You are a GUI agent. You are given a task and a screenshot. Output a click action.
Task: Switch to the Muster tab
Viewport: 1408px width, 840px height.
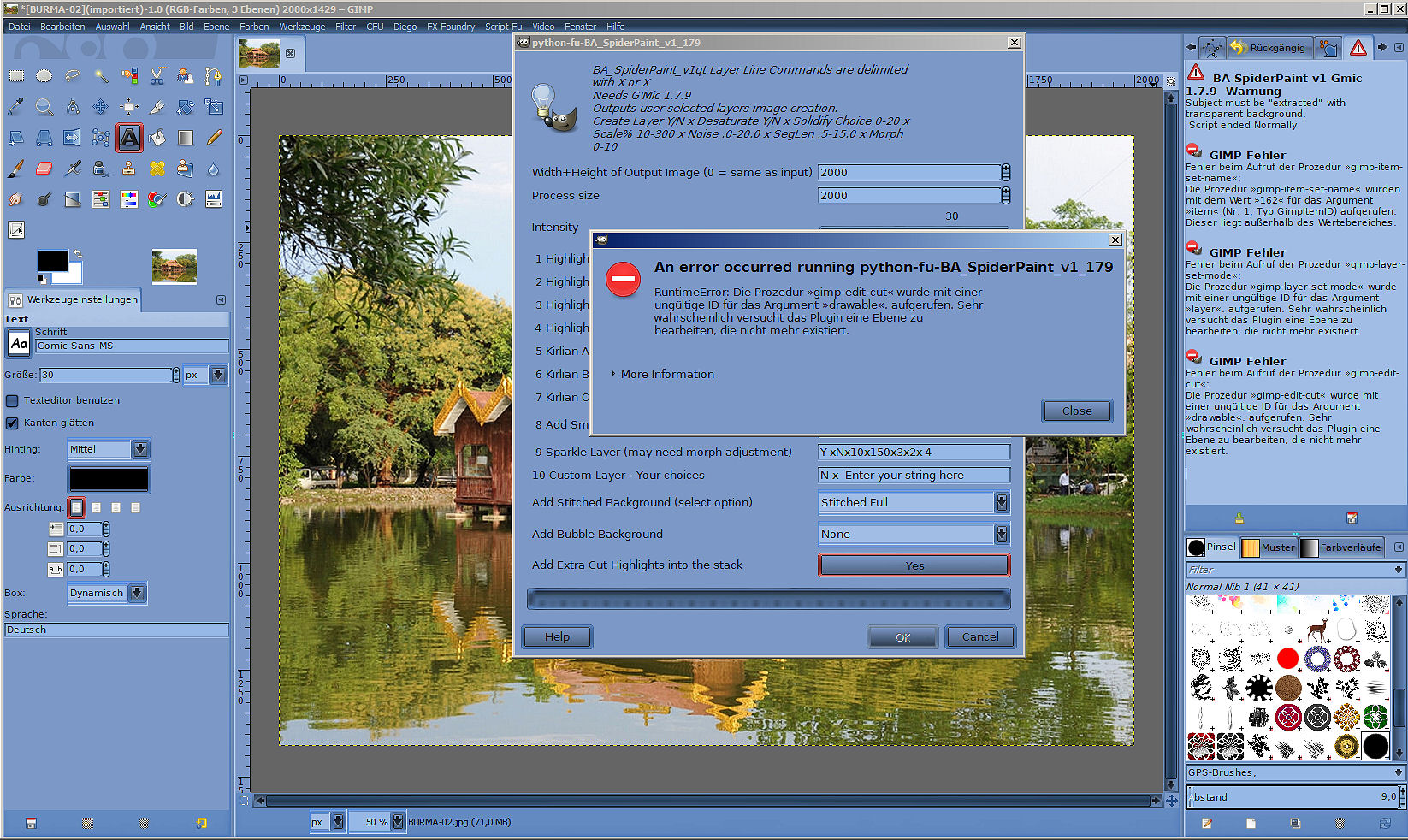pos(1269,547)
